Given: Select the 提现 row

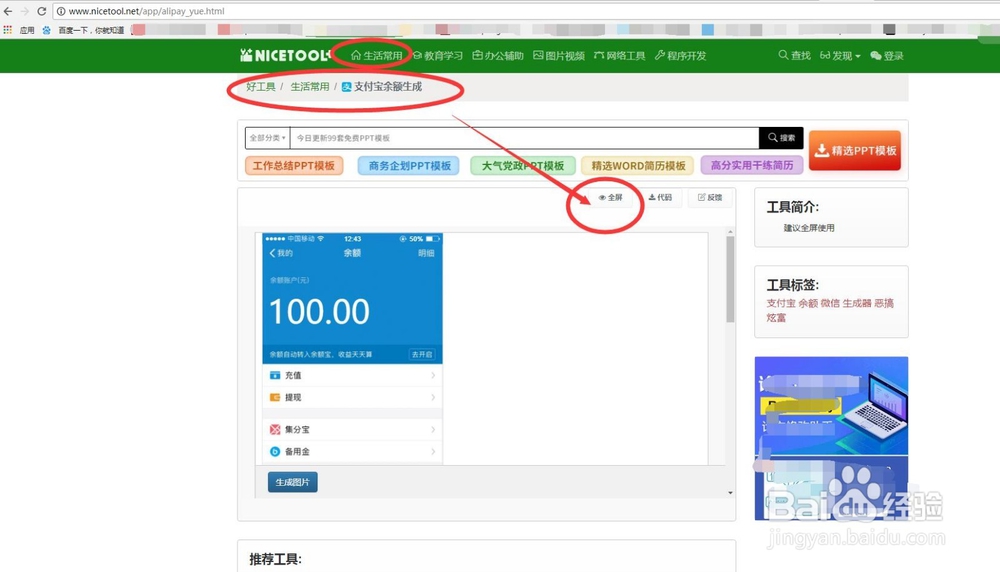Looking at the screenshot, I should [353, 397].
